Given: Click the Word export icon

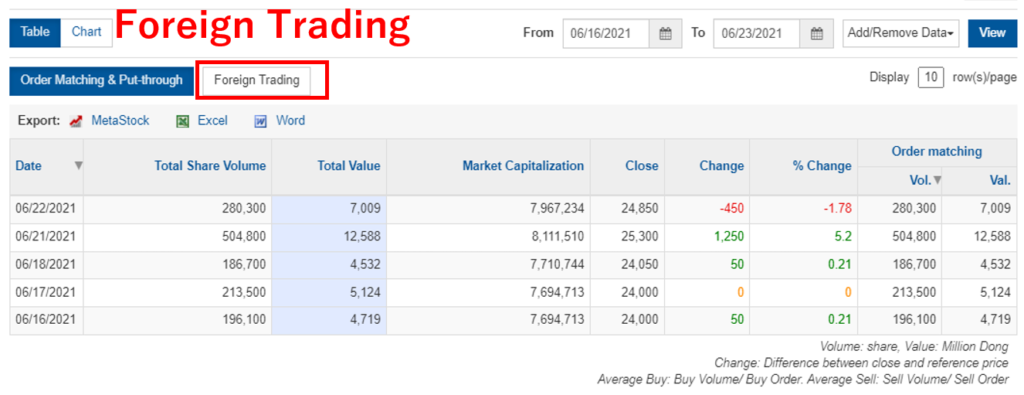Looking at the screenshot, I should tap(261, 121).
